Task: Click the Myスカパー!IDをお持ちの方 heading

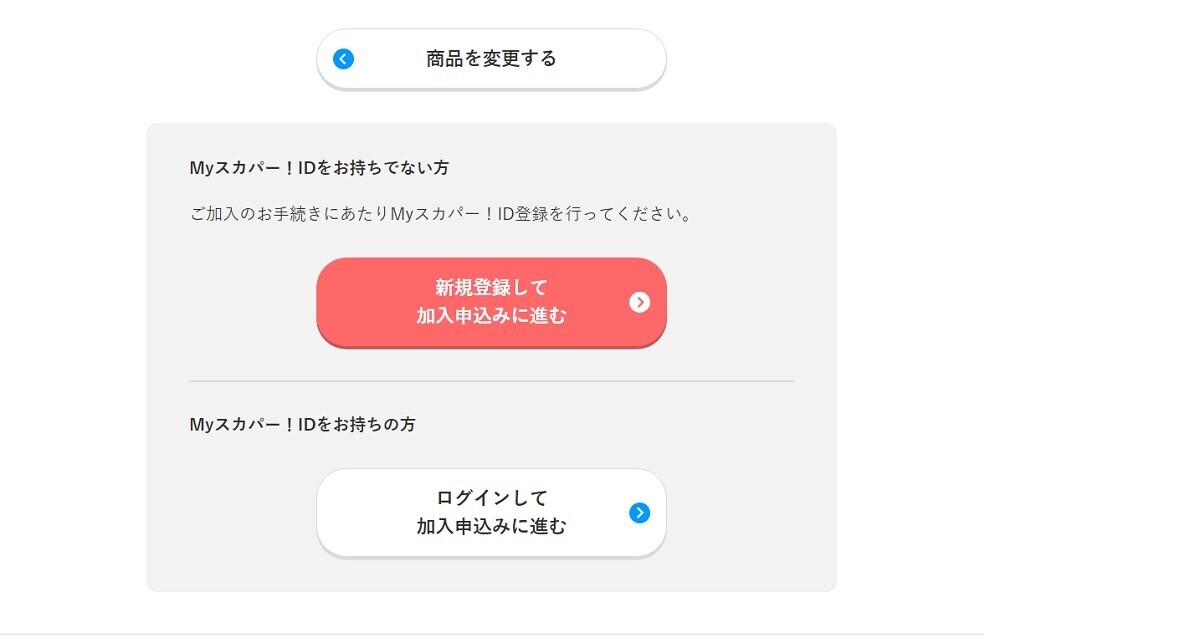Action: click(303, 424)
